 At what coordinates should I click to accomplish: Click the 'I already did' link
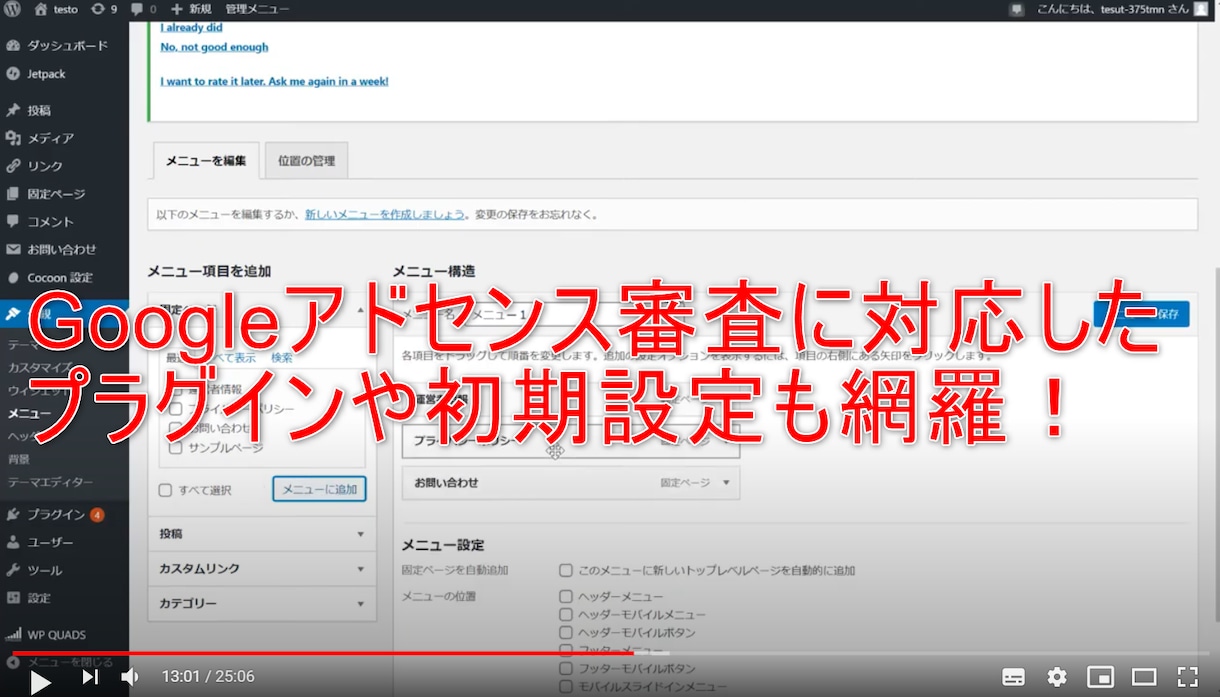(191, 27)
